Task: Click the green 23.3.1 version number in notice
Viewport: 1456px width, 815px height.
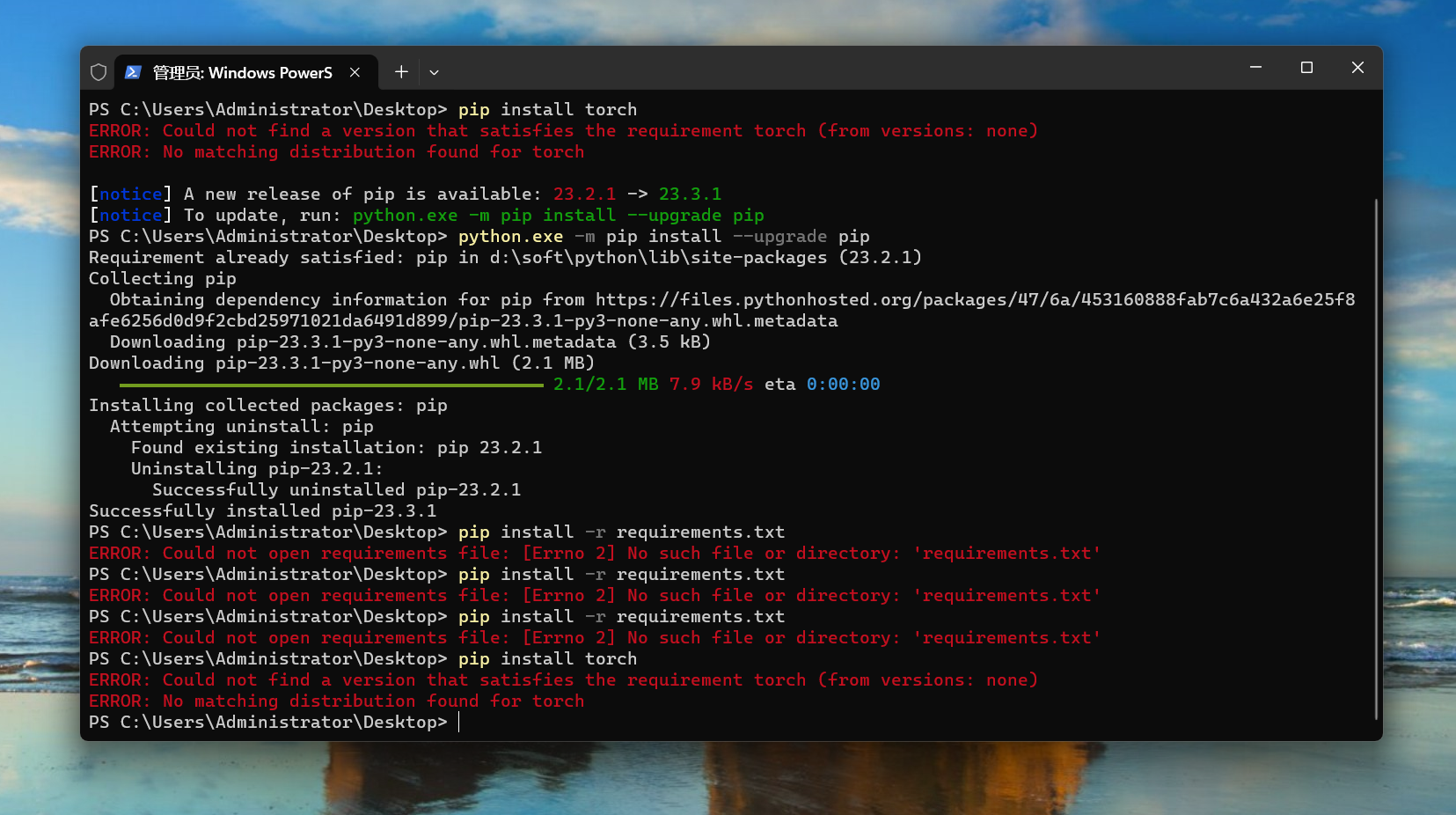Action: [690, 195]
